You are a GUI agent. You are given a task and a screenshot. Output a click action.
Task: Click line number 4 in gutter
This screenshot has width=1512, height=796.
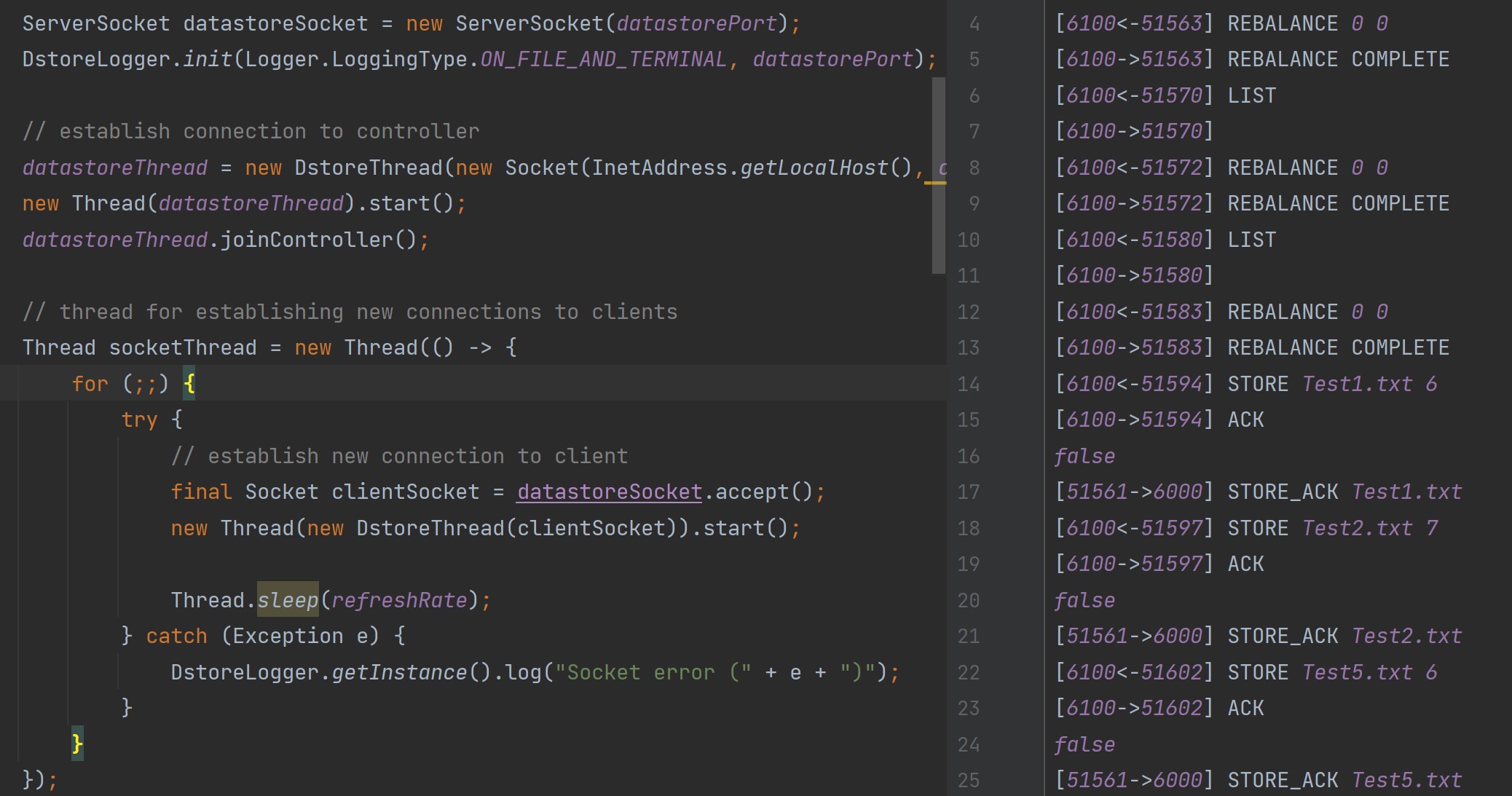coord(974,24)
